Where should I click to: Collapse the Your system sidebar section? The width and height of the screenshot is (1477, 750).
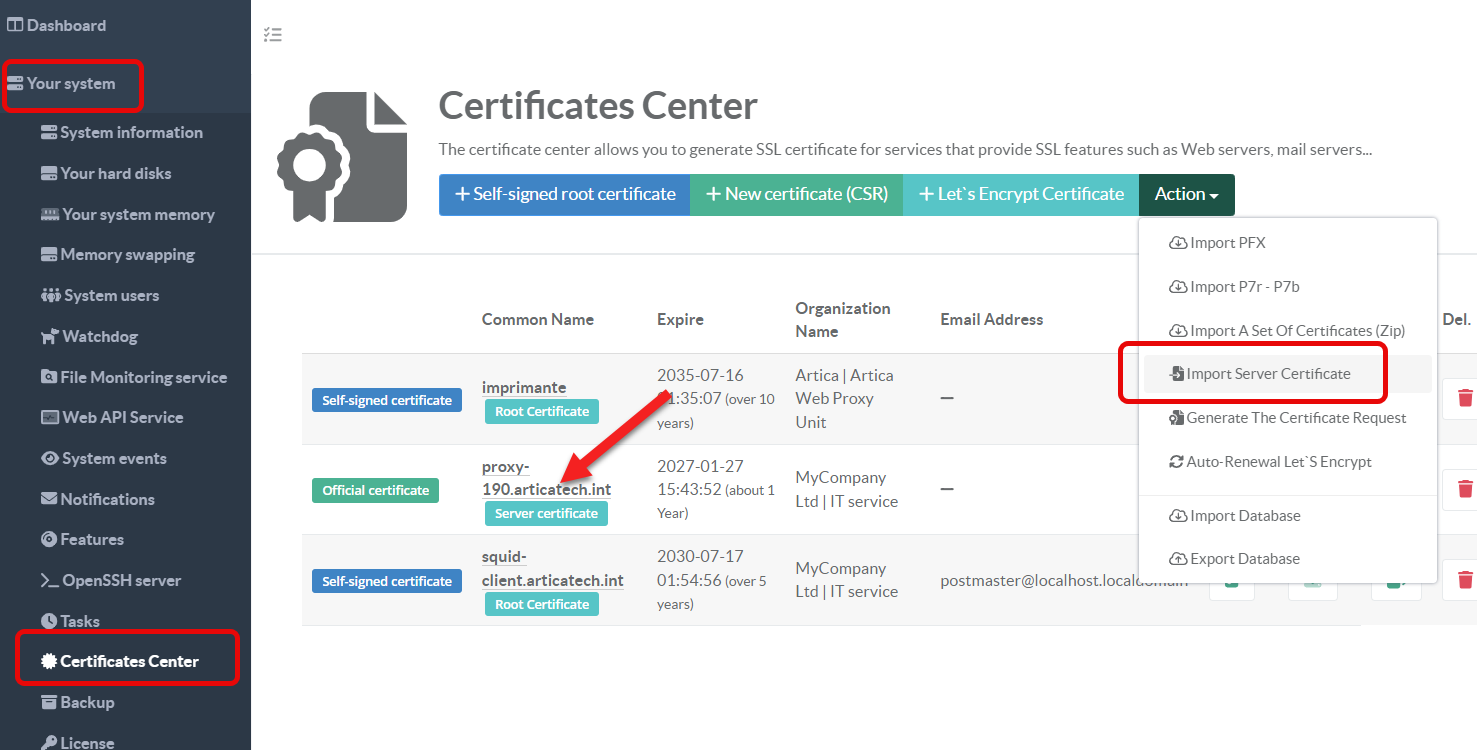pos(71,84)
